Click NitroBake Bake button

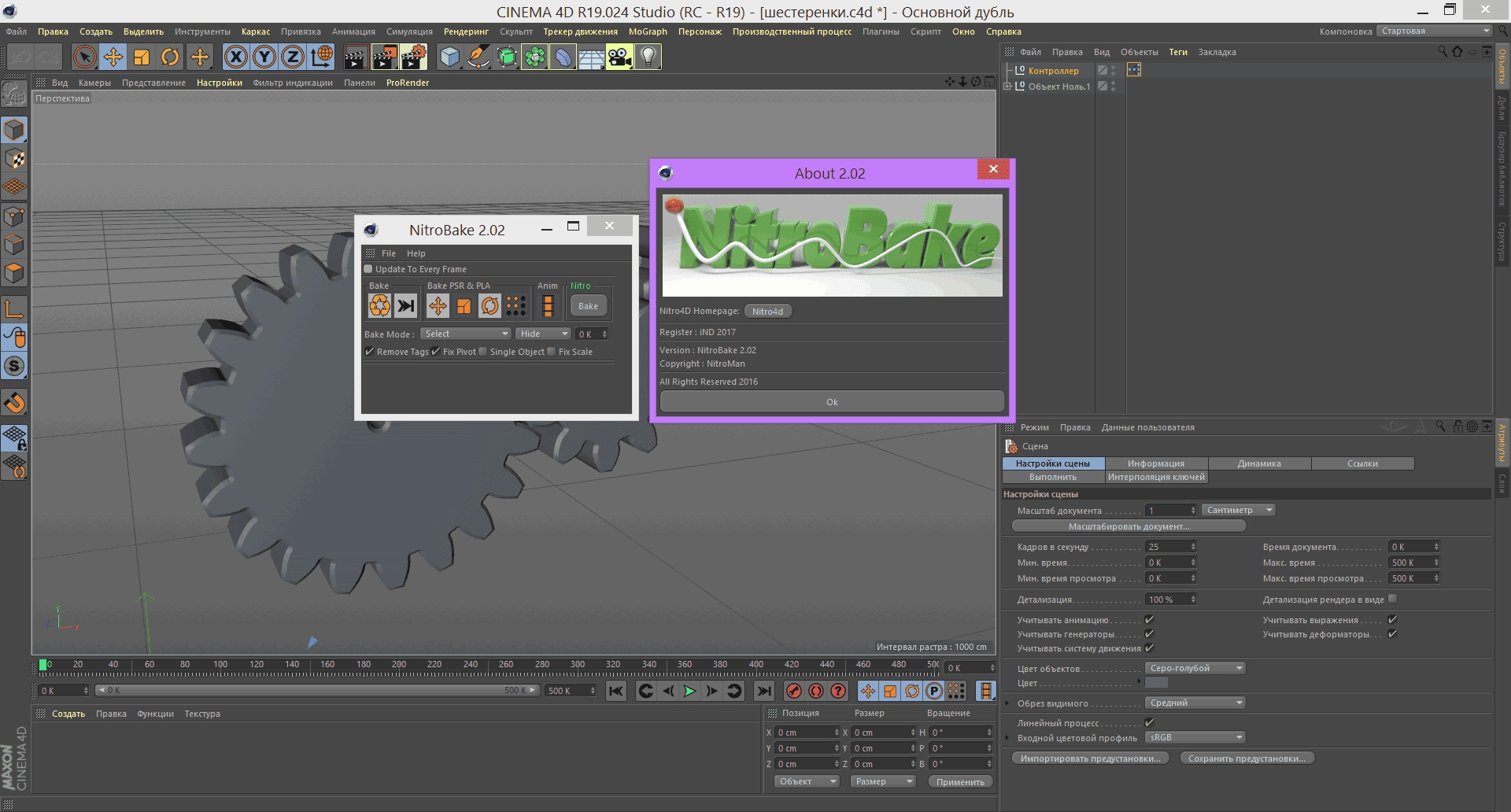(x=588, y=306)
